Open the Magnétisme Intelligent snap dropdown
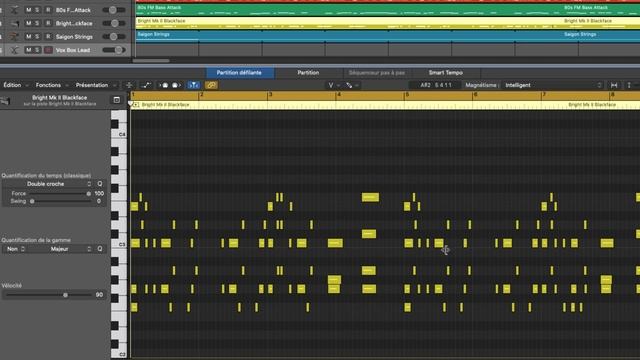640x360 pixels. [x=552, y=85]
